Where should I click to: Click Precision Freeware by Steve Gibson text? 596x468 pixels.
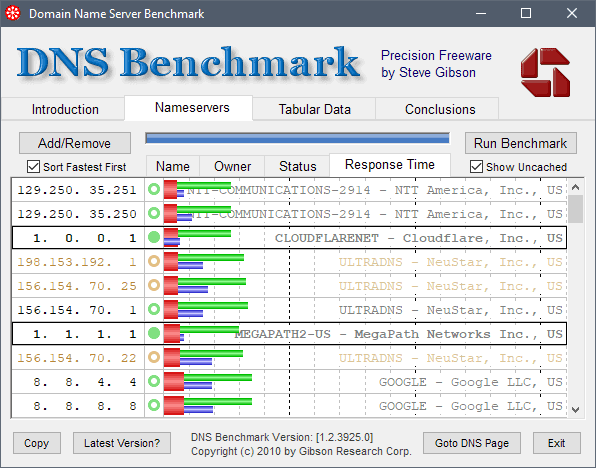click(436, 64)
